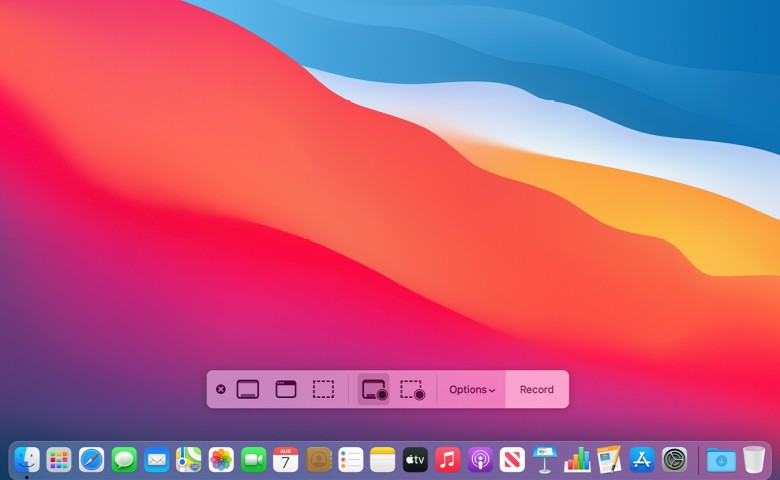Viewport: 780px width, 480px height.
Task: Click the Record button
Action: pyautogui.click(x=537, y=389)
